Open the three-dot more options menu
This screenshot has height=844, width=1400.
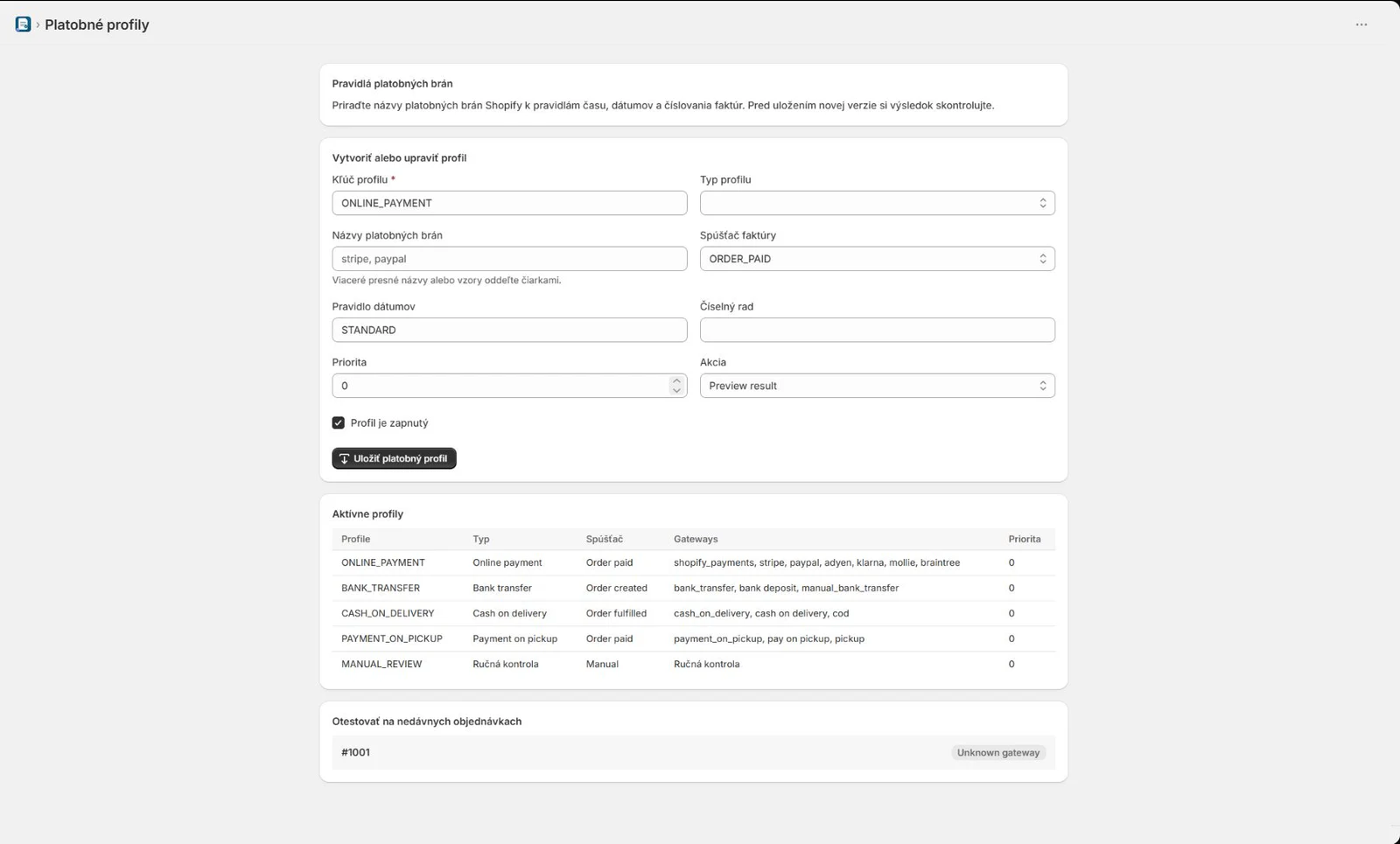click(x=1361, y=24)
